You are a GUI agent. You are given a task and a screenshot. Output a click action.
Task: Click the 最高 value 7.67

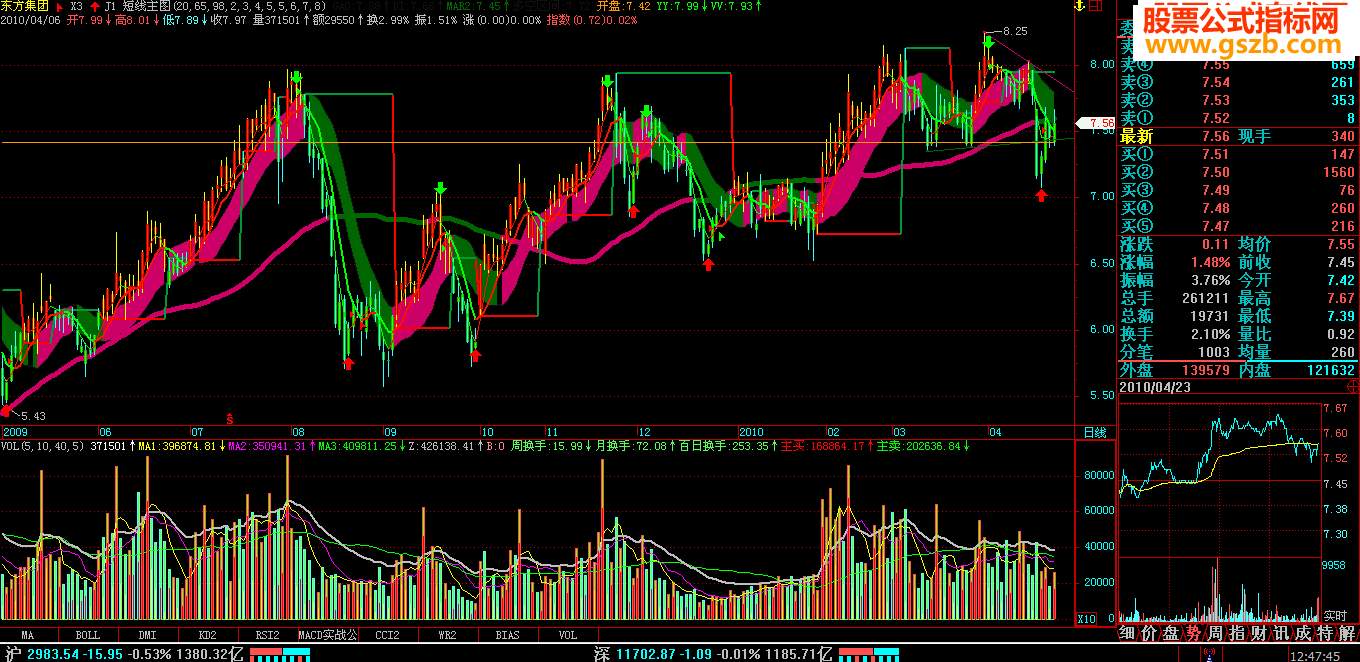(1339, 298)
